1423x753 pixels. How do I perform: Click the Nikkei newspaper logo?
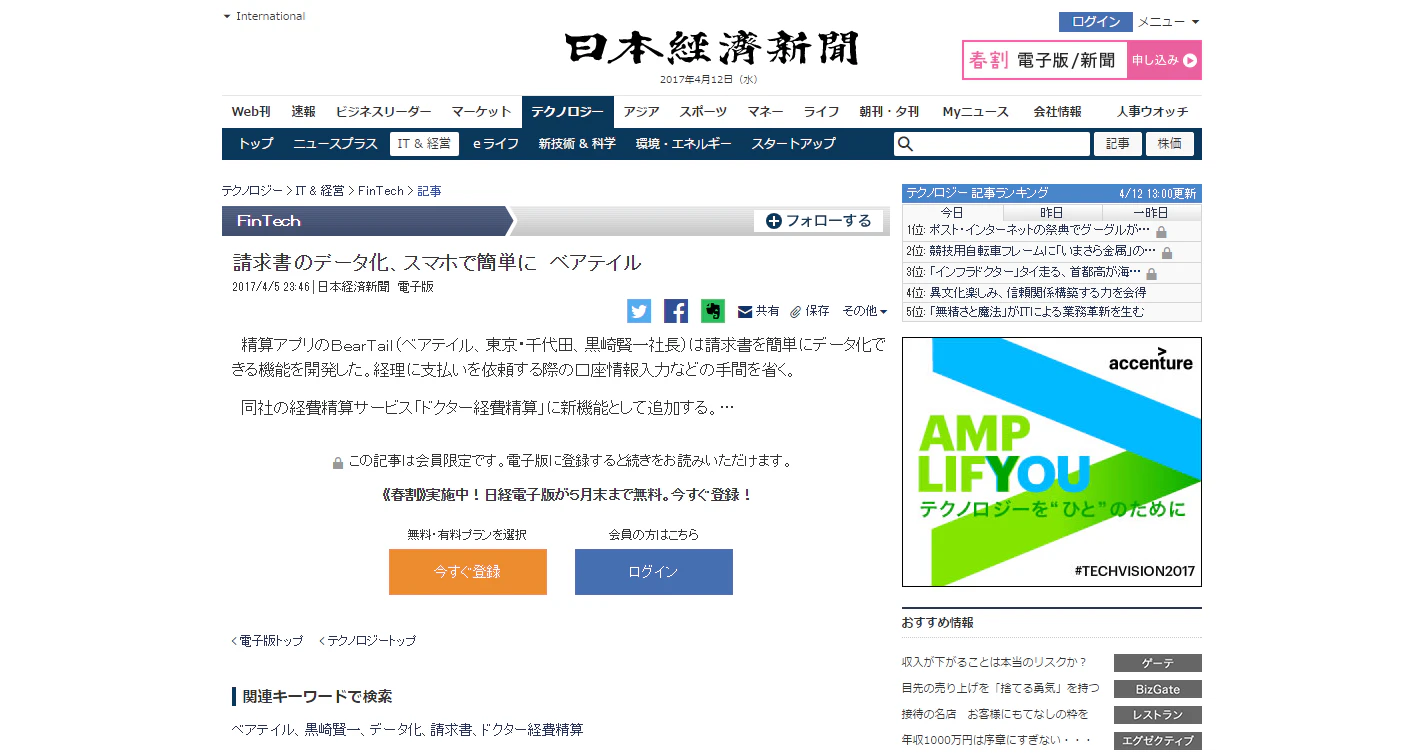coord(711,49)
